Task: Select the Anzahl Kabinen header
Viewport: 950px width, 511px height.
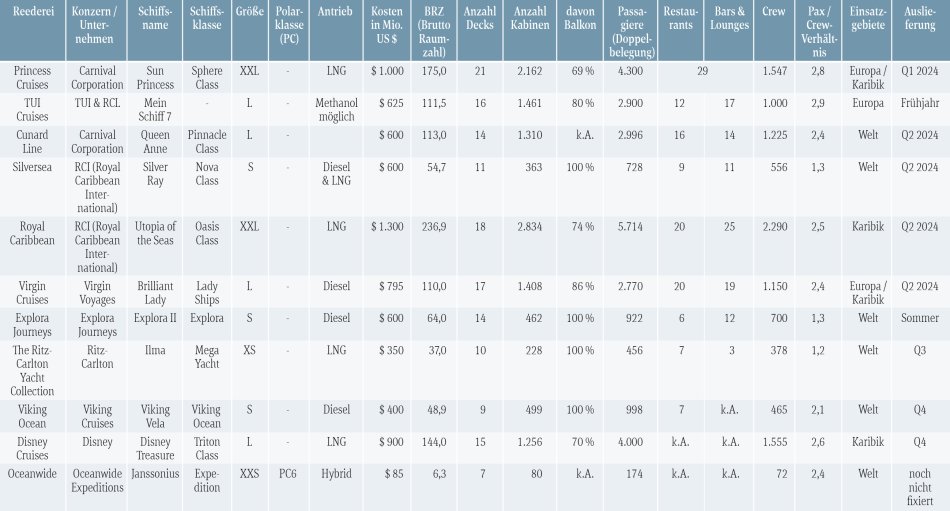Action: [530, 18]
